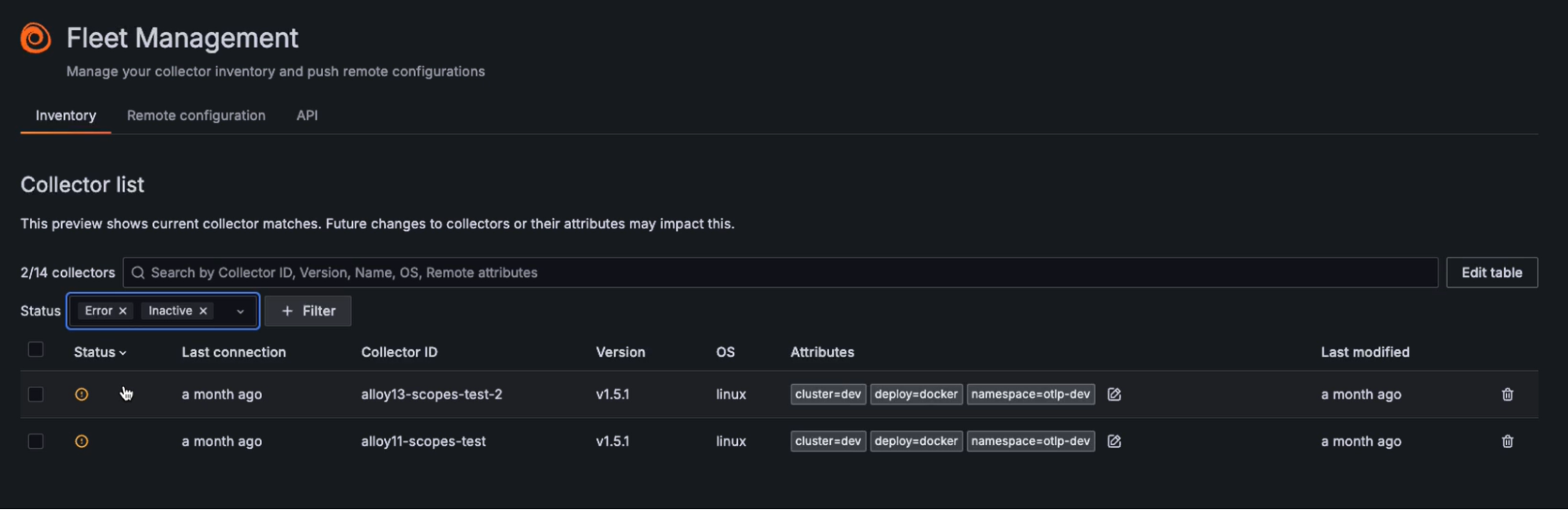This screenshot has height=510, width=1568.
Task: Click the warning status icon for alloy13-scopes-test-2
Action: (x=82, y=395)
